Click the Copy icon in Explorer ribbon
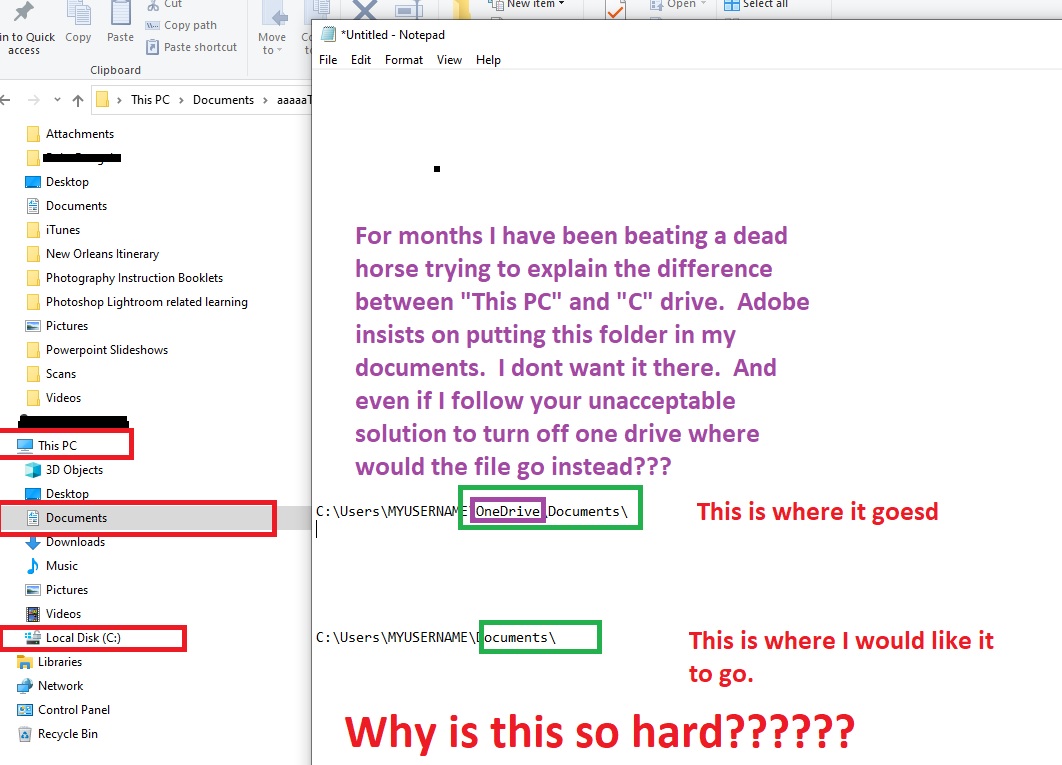Image resolution: width=1062 pixels, height=765 pixels. point(78,14)
